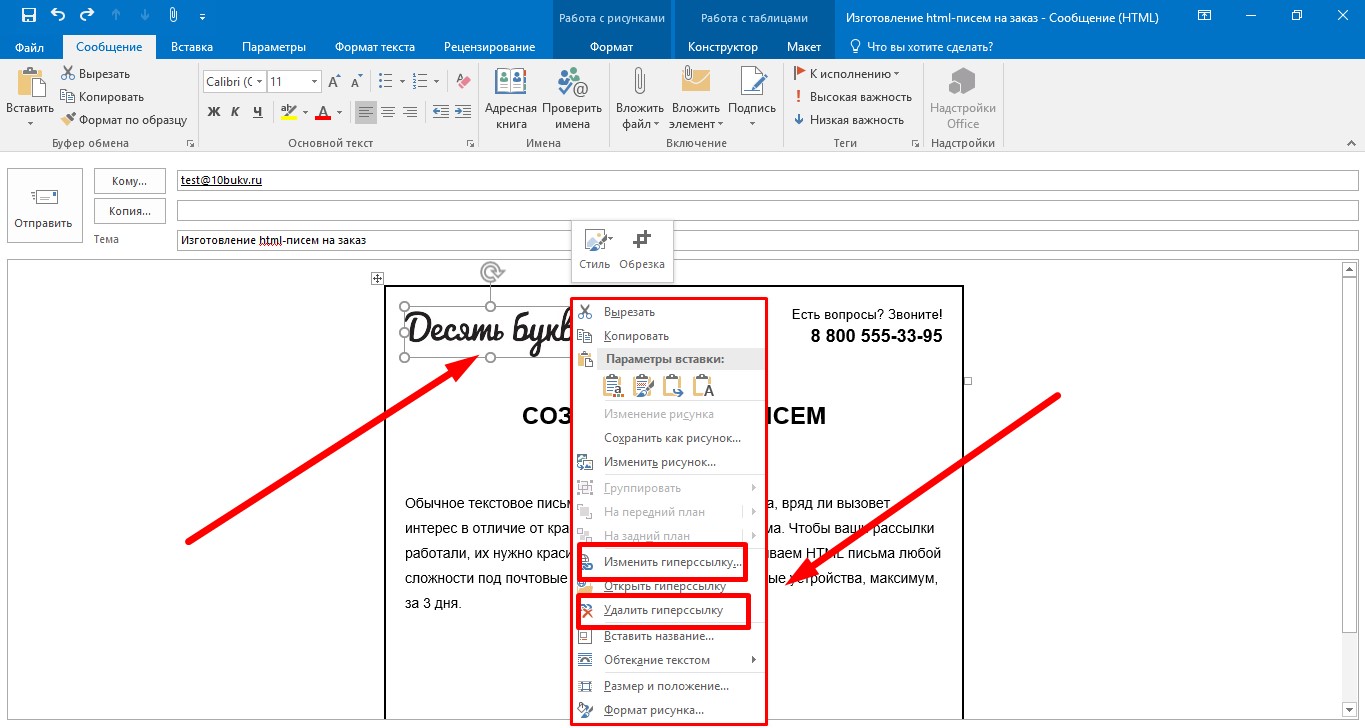
Task: Apply red font color
Action: 322,112
